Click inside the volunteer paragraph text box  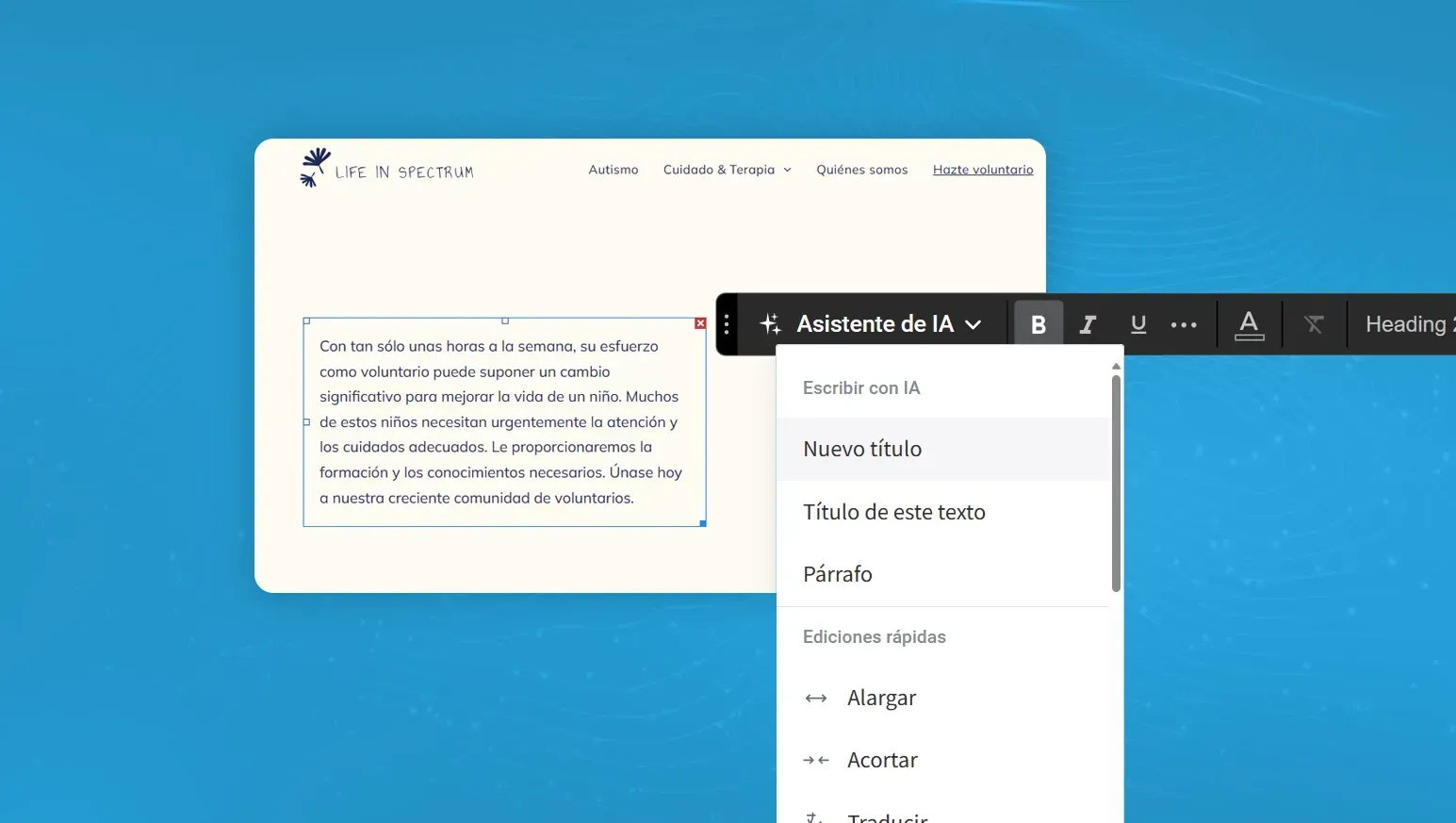[504, 422]
